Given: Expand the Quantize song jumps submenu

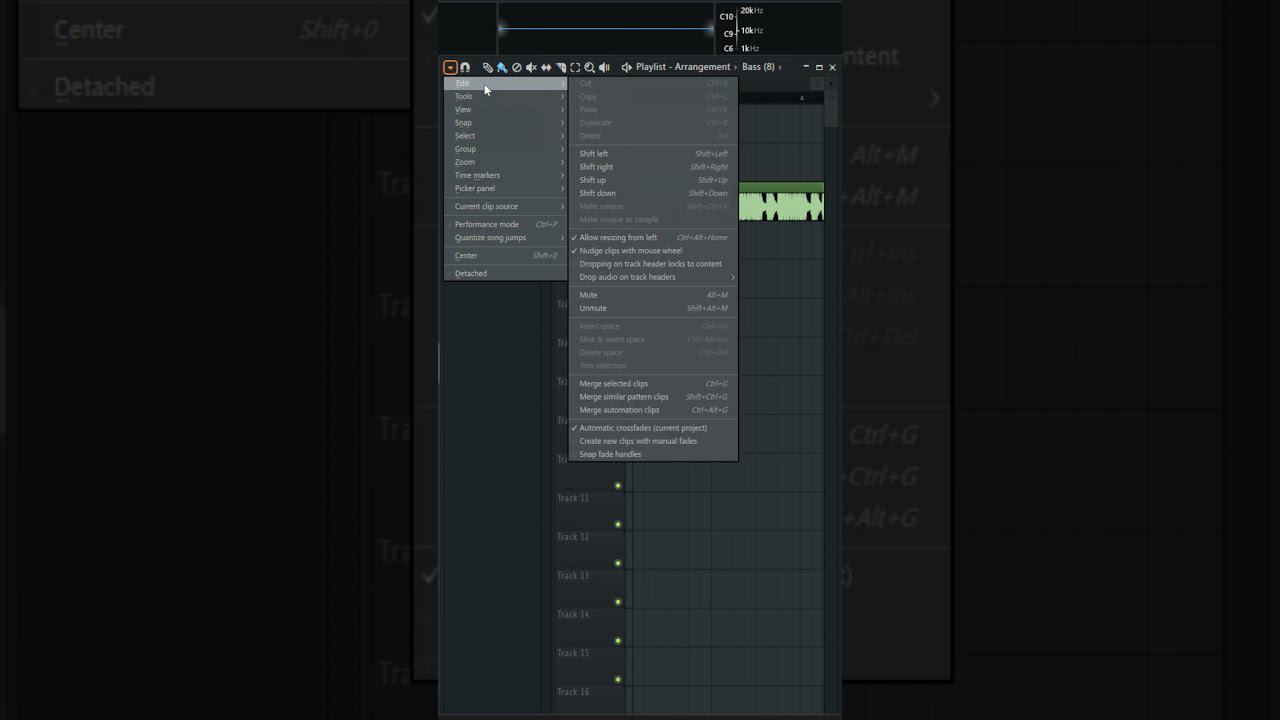Looking at the screenshot, I should coord(506,237).
